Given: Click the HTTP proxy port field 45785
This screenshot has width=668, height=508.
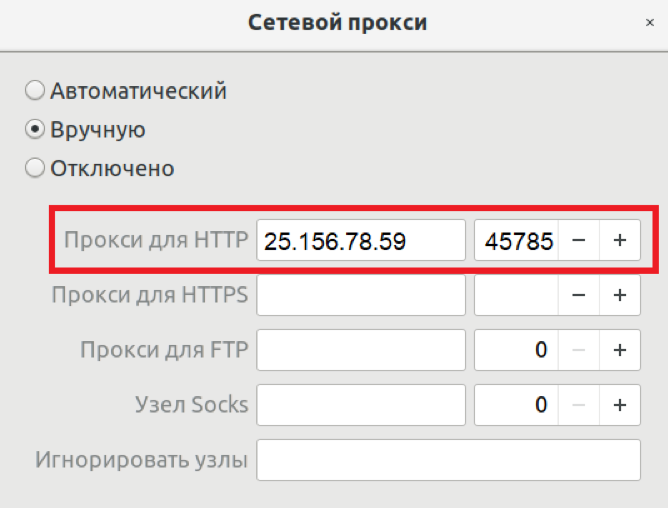Looking at the screenshot, I should tap(516, 240).
